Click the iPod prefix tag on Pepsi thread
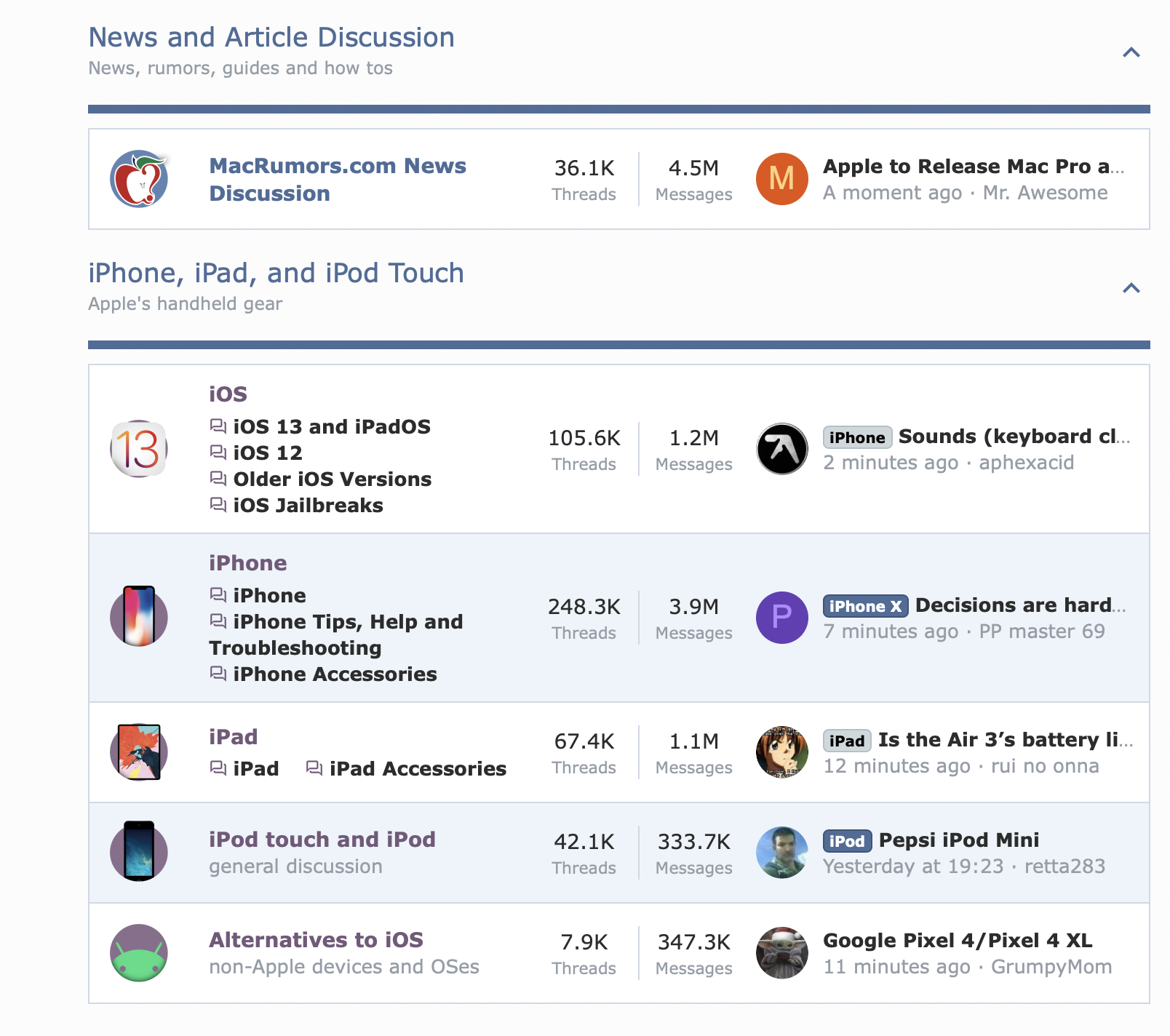This screenshot has height=1036, width=1170. 848,841
